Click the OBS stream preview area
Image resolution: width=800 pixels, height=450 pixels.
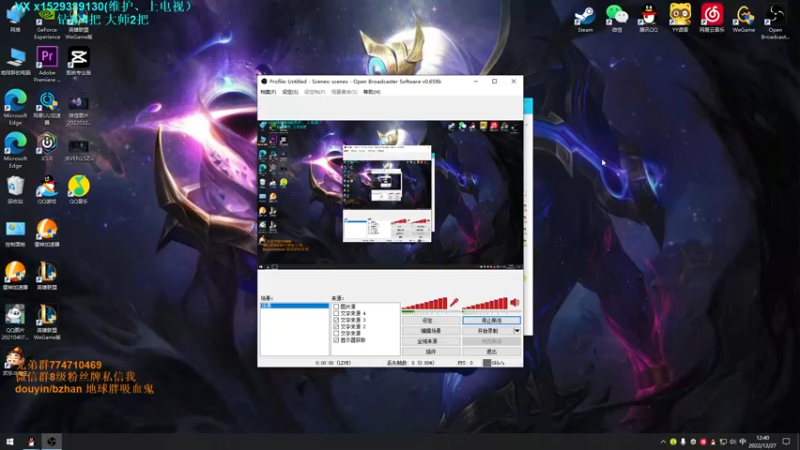pyautogui.click(x=390, y=194)
